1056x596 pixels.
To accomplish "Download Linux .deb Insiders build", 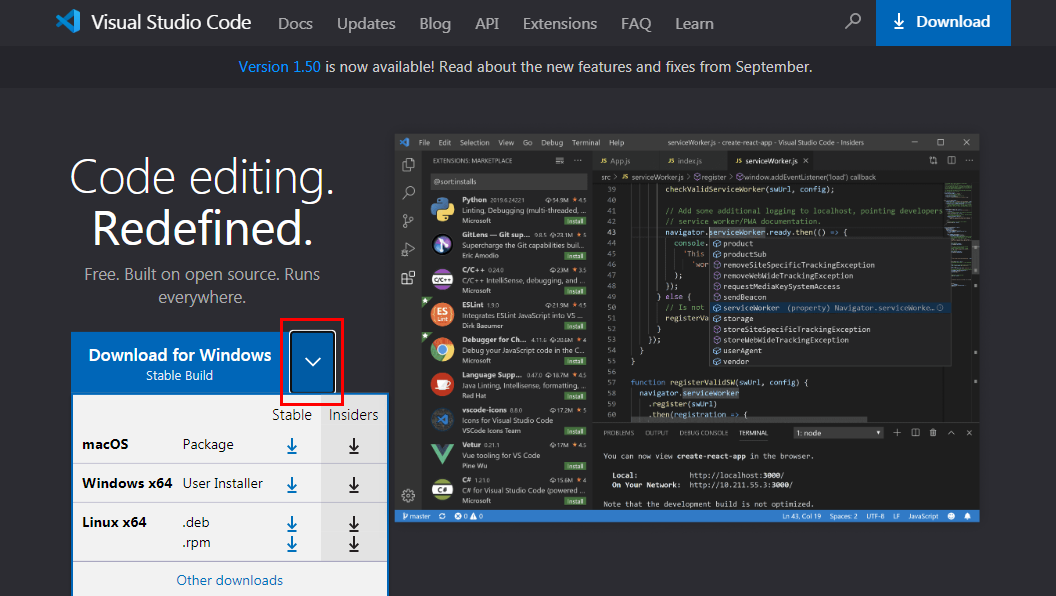I will [354, 523].
